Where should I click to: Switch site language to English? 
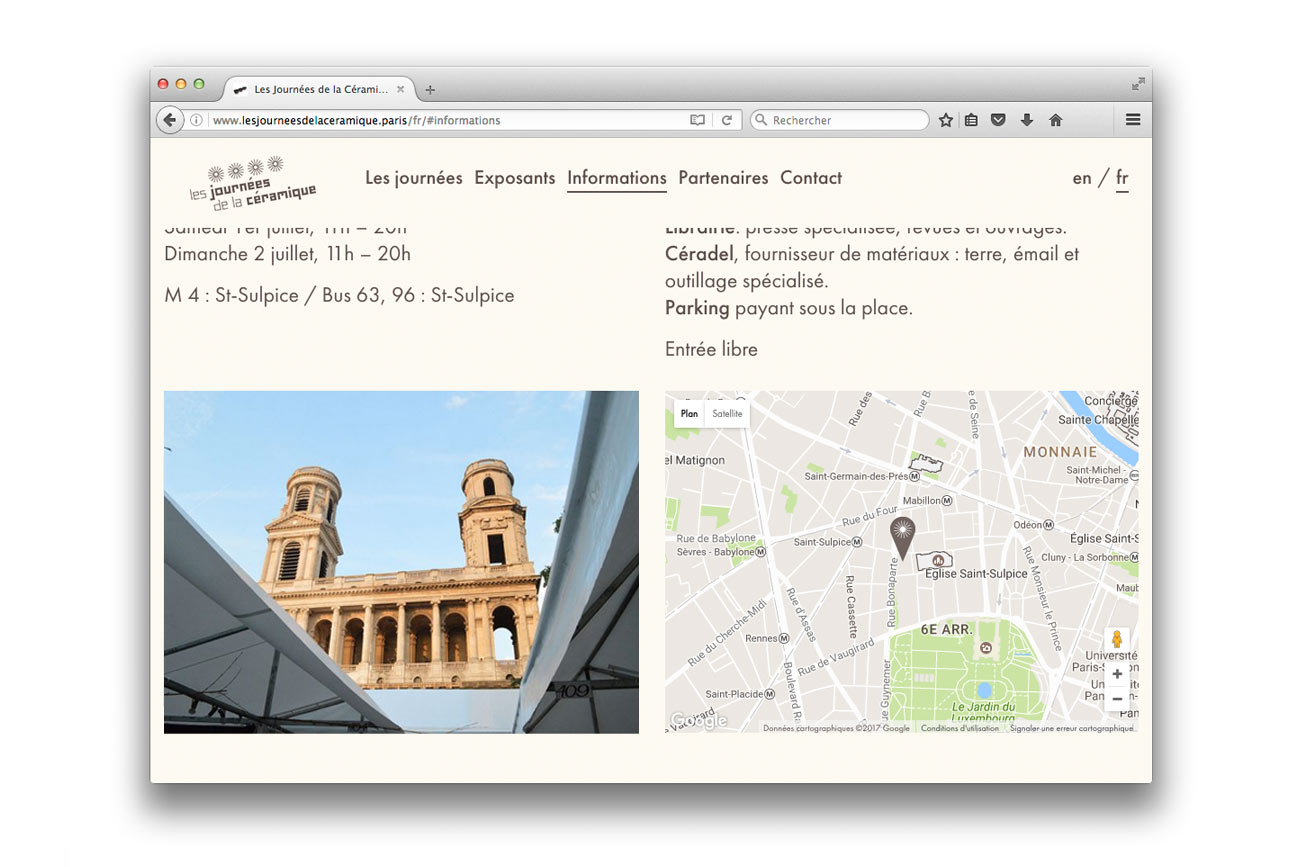pyautogui.click(x=1081, y=178)
